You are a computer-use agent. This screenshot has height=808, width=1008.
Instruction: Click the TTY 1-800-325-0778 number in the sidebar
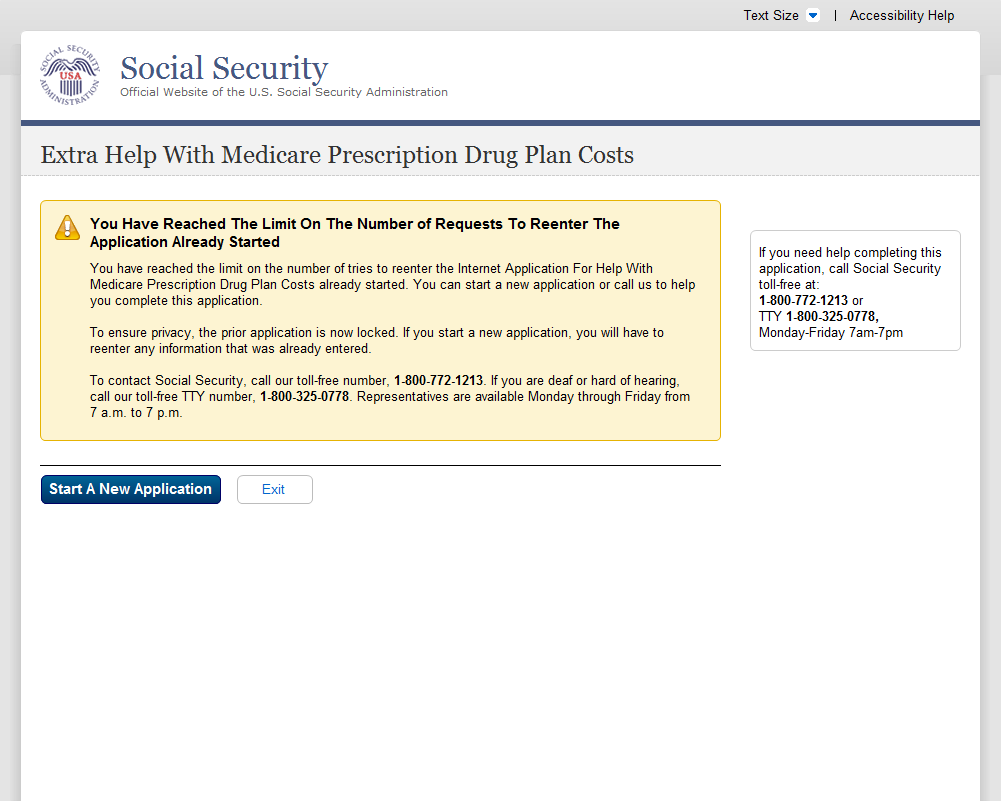(831, 317)
